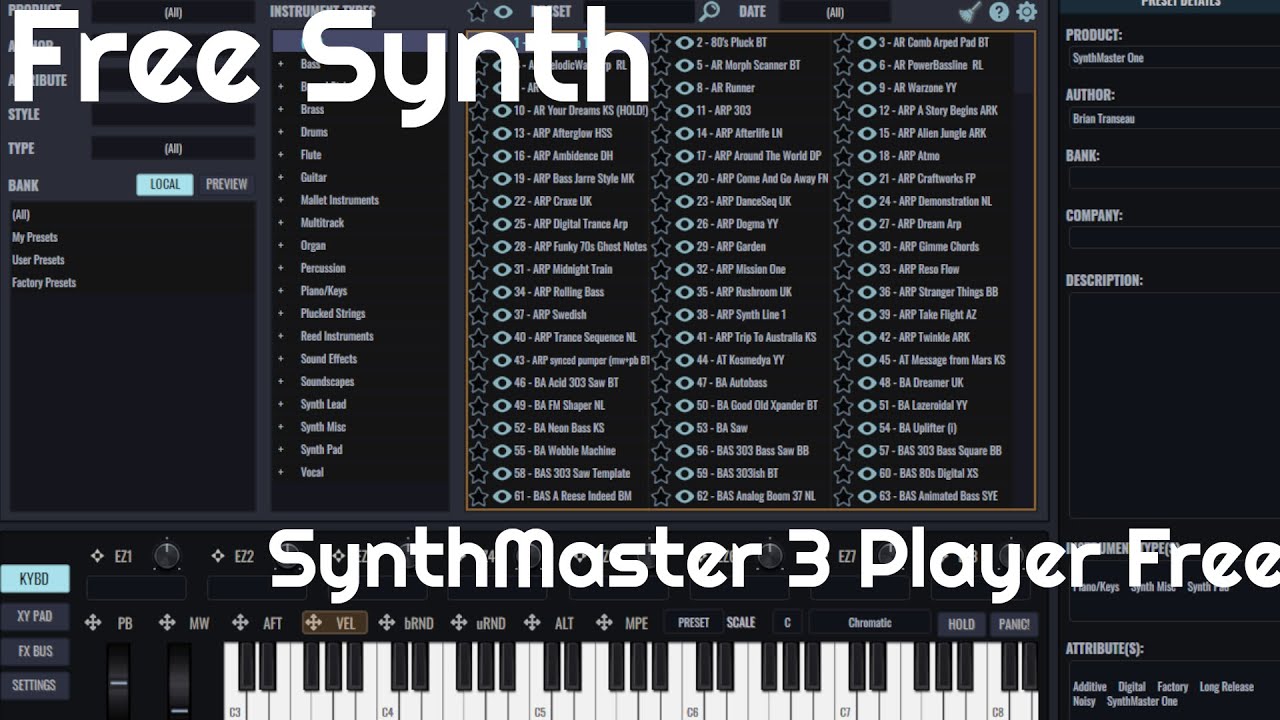Screen dimensions: 1280x720
Task: Toggle eye for 46 - BA Acid 303 Saw BT
Action: 502,383
